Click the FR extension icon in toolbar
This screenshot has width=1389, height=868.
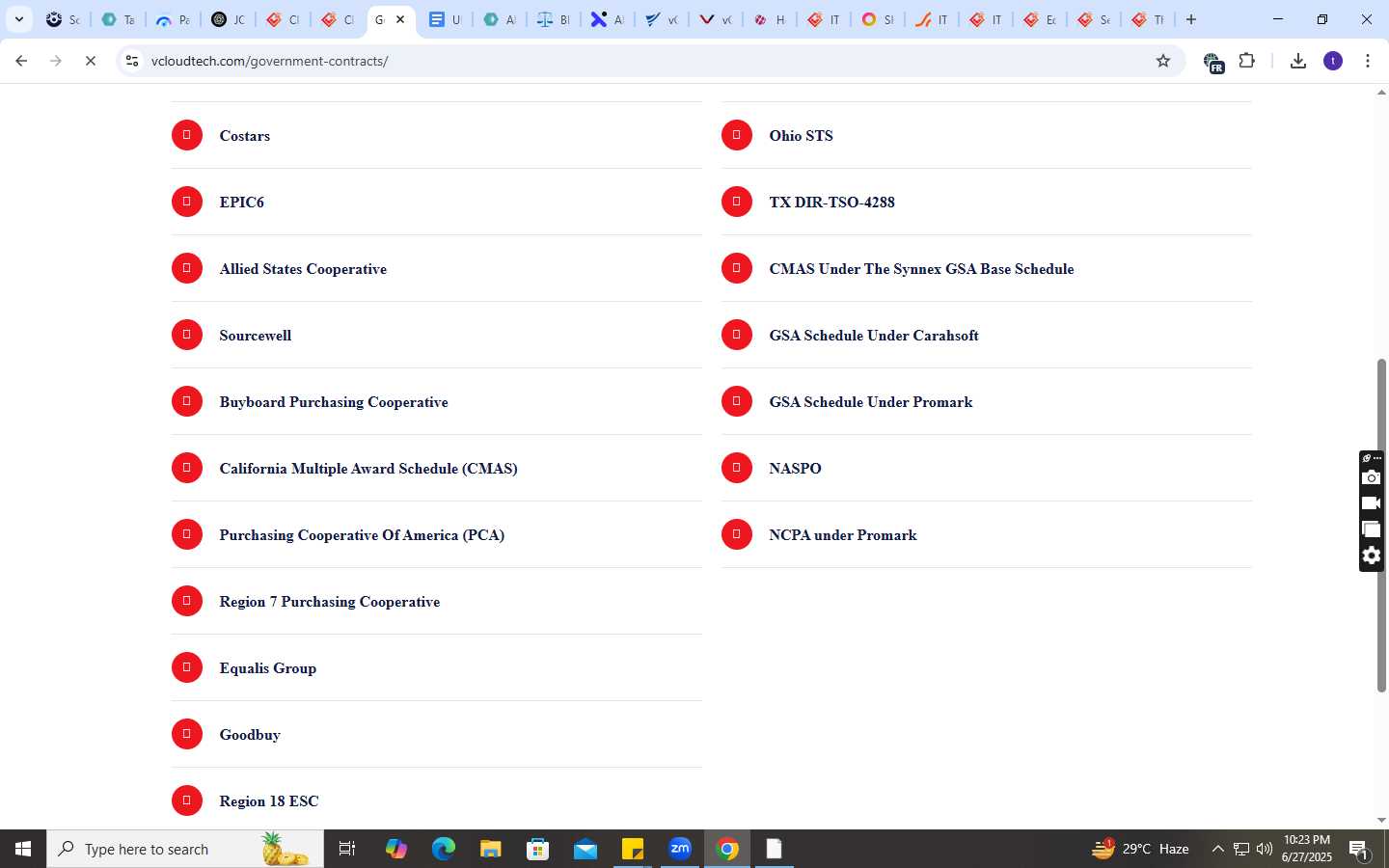point(1213,63)
